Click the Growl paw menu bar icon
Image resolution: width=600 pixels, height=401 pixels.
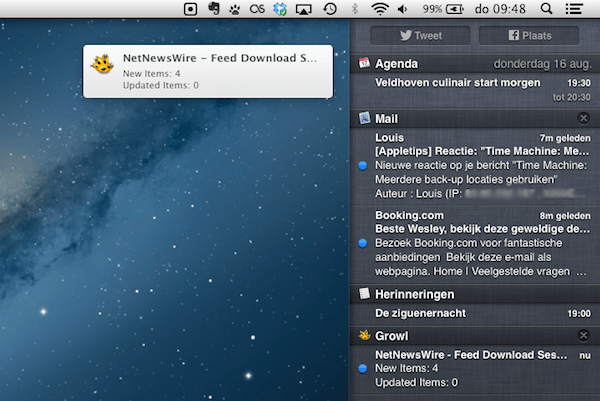click(x=235, y=10)
